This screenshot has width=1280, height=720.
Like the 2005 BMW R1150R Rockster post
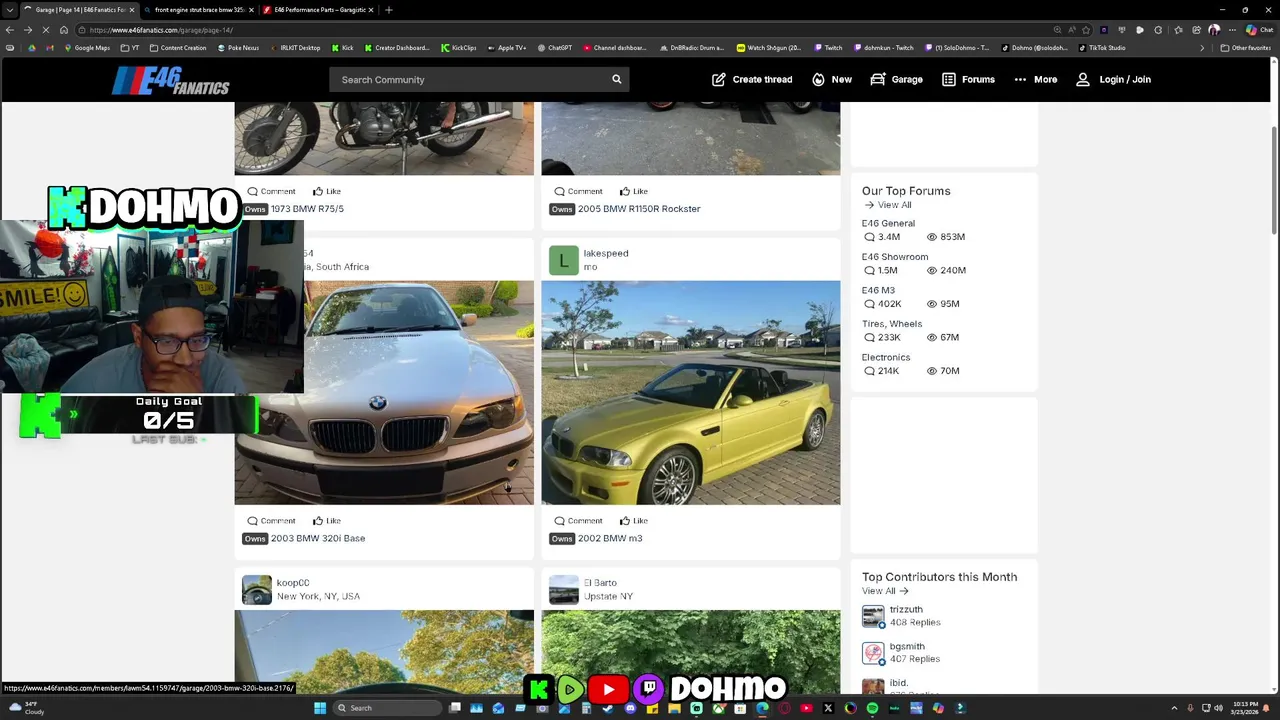click(633, 191)
